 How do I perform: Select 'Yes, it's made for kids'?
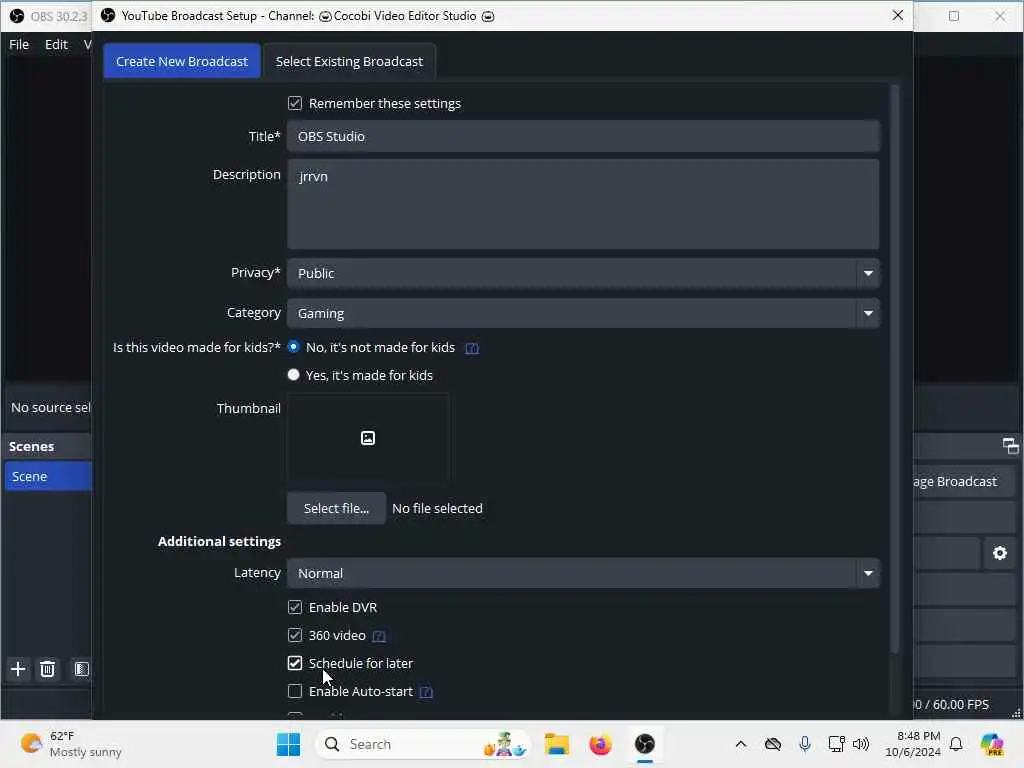point(294,375)
